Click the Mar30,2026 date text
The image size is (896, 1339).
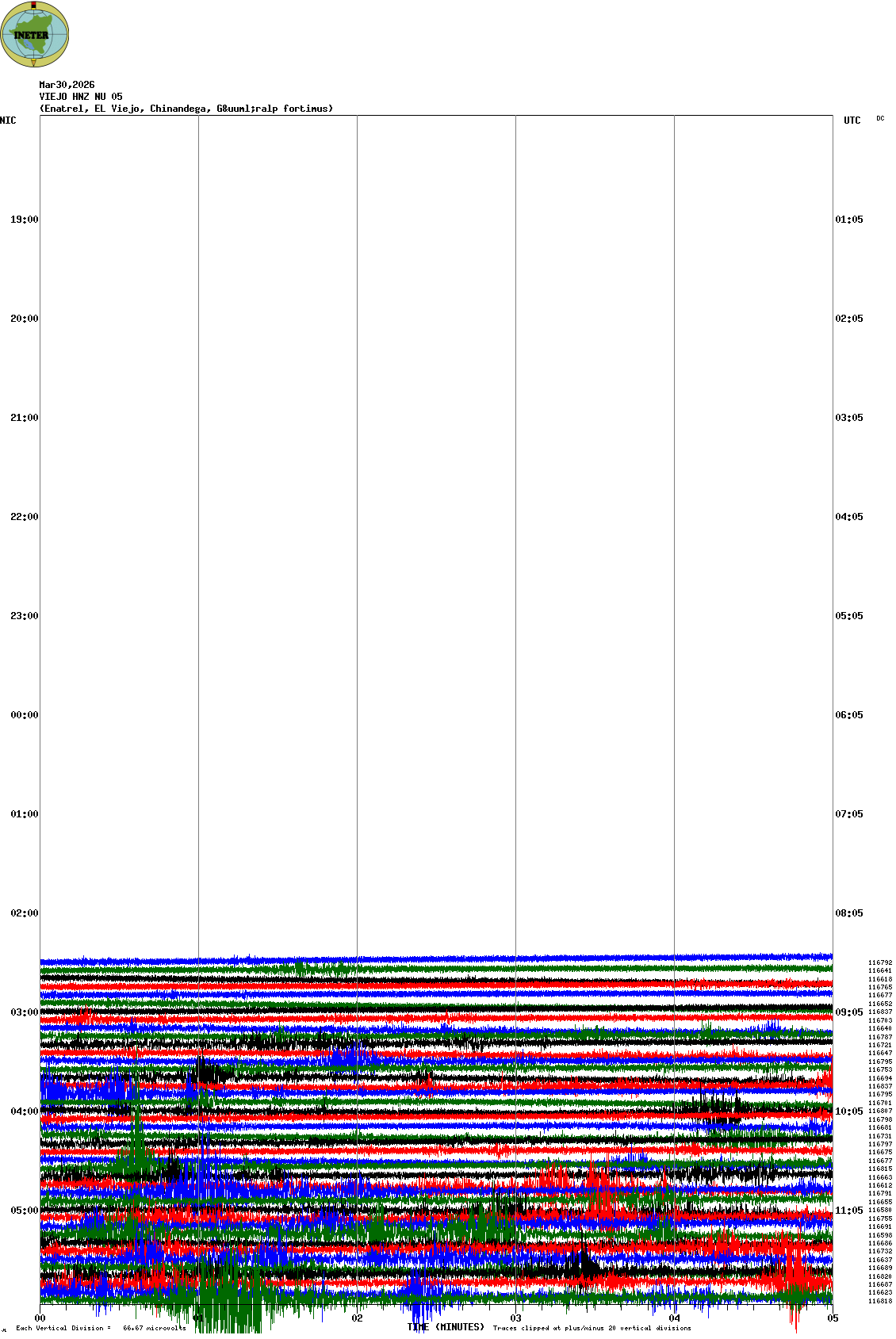tap(67, 85)
